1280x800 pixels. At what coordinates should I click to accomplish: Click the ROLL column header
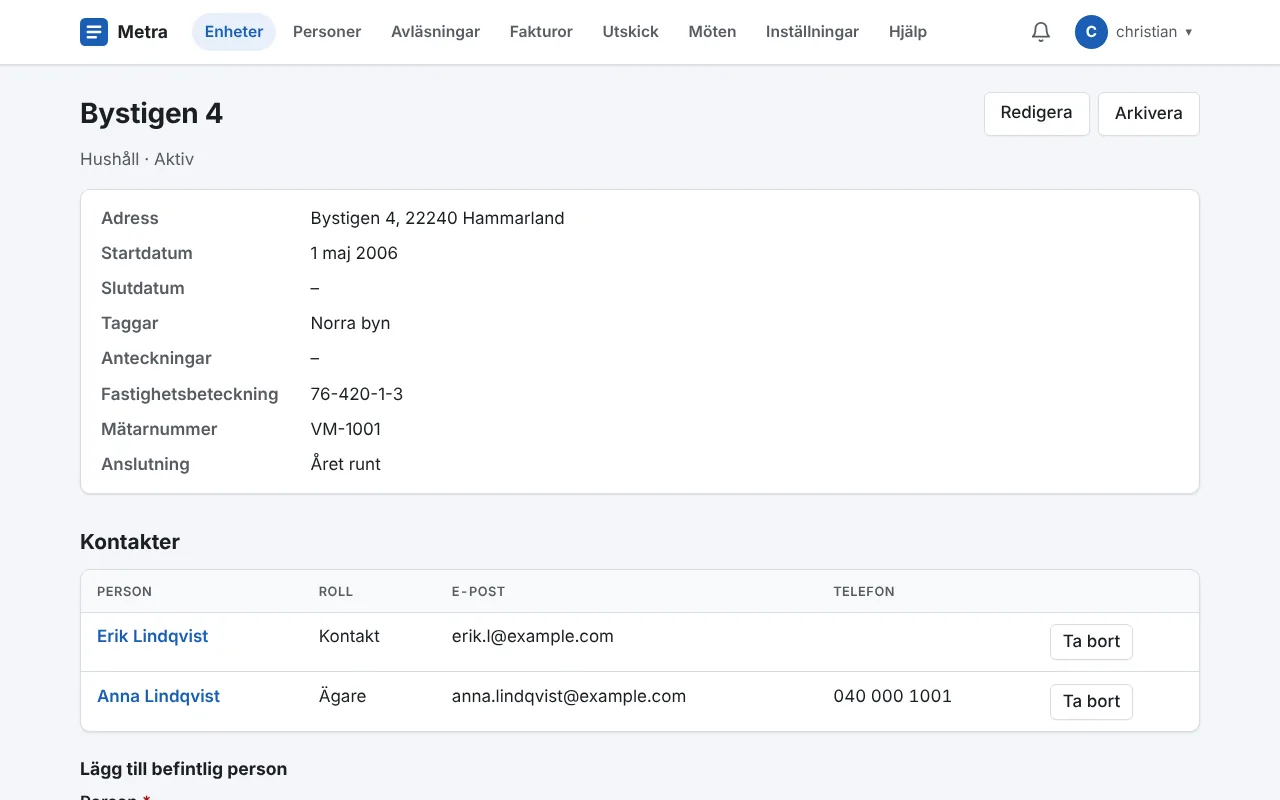click(336, 592)
